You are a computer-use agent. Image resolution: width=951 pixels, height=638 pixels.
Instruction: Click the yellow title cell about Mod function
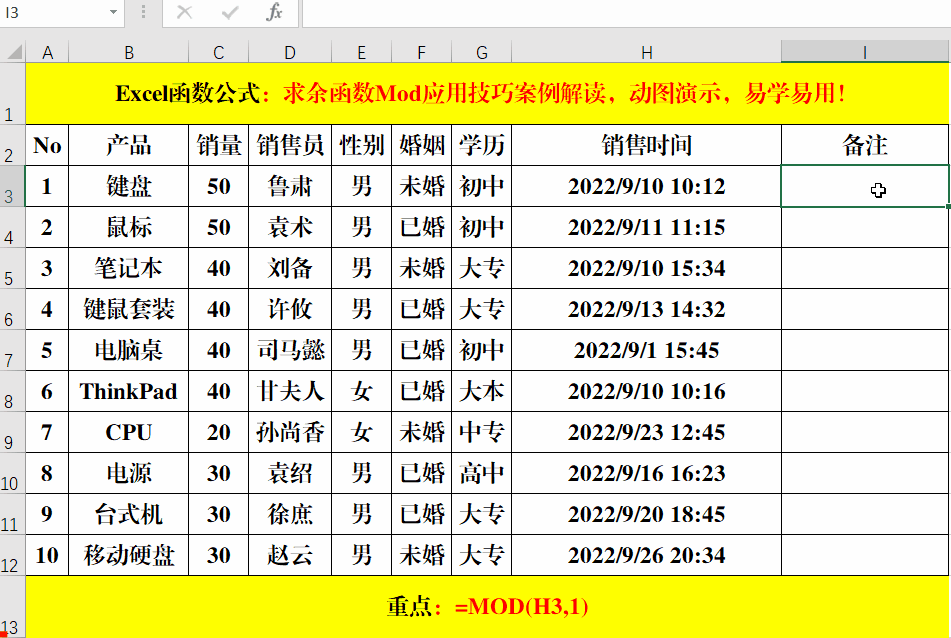(487, 94)
